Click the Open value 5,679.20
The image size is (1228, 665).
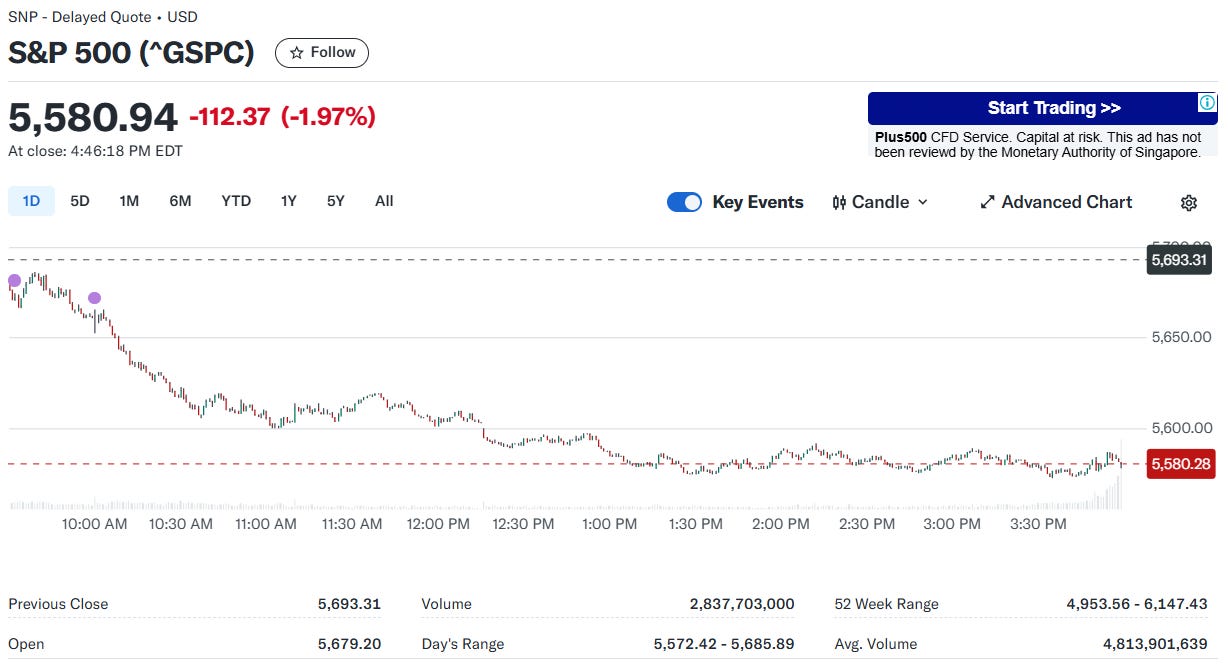(349, 644)
